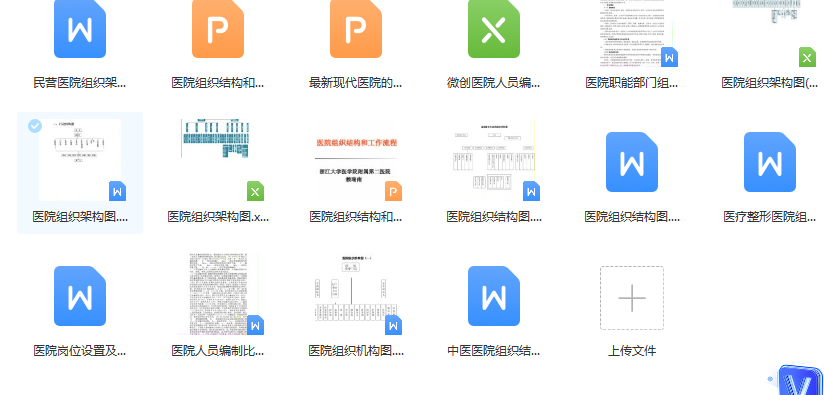Select file name 医院组织架构图.x…
The height and width of the screenshot is (395, 824).
tap(218, 216)
